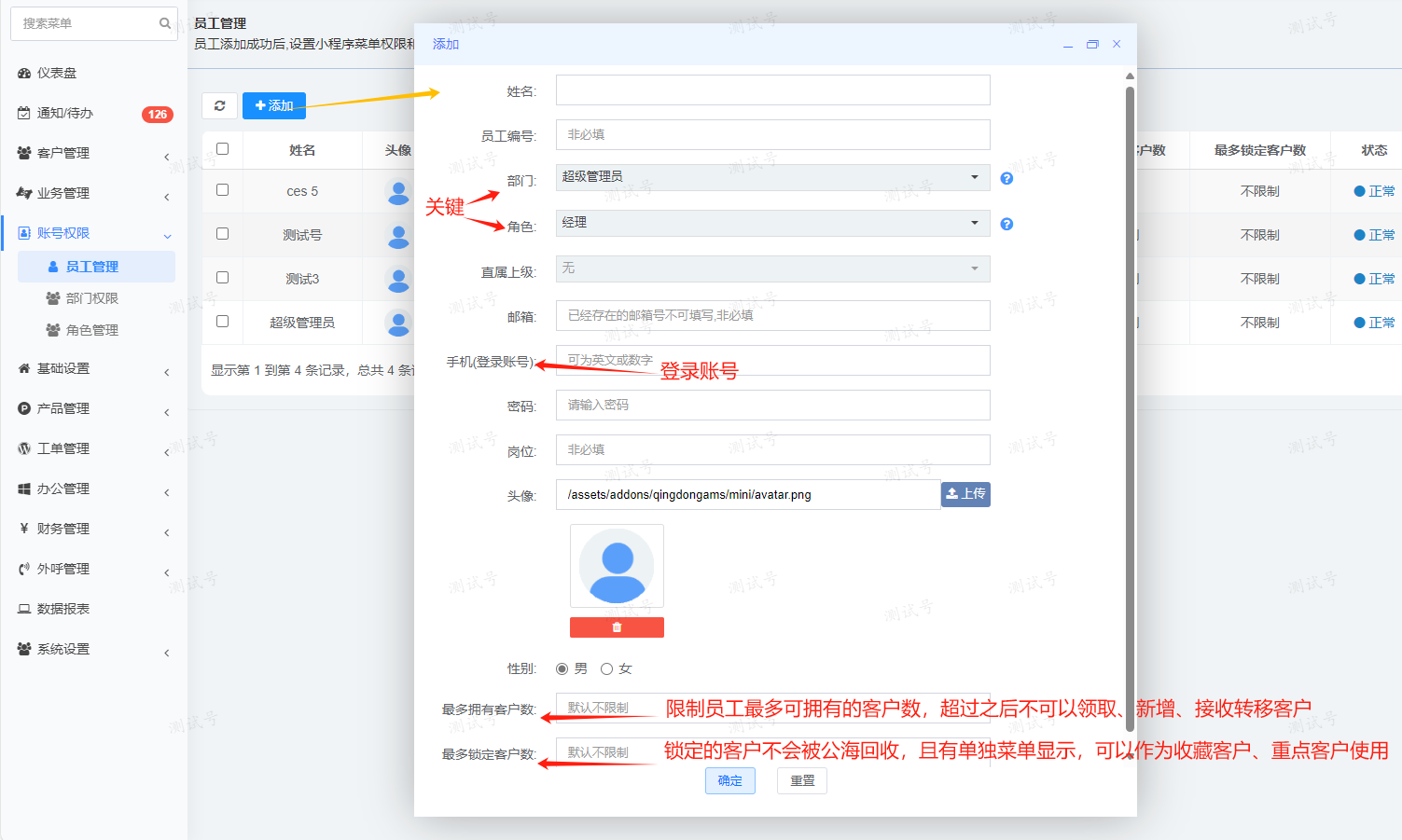The height and width of the screenshot is (840, 1402).
Task: Click the help icon beside 部门
Action: click(x=1006, y=178)
